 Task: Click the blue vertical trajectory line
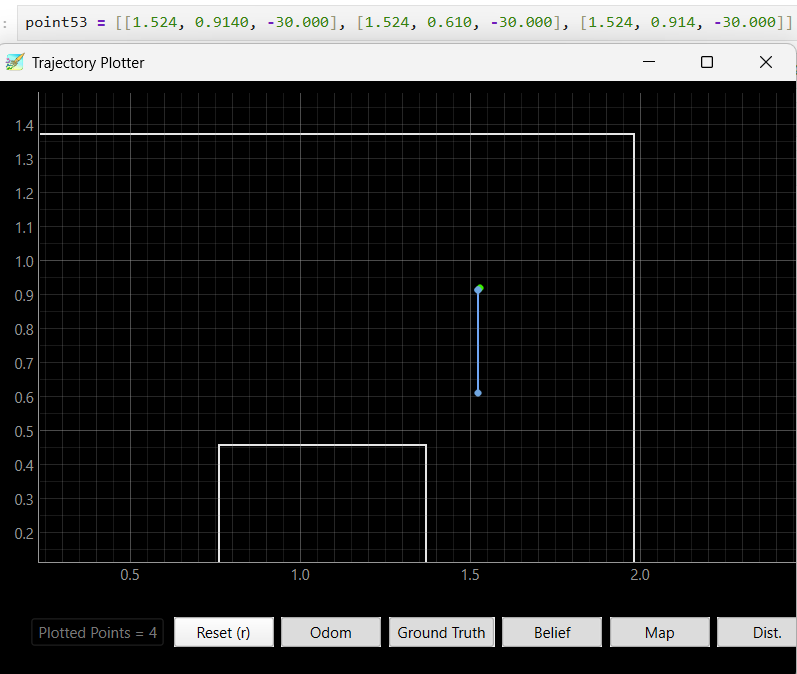pyautogui.click(x=478, y=342)
